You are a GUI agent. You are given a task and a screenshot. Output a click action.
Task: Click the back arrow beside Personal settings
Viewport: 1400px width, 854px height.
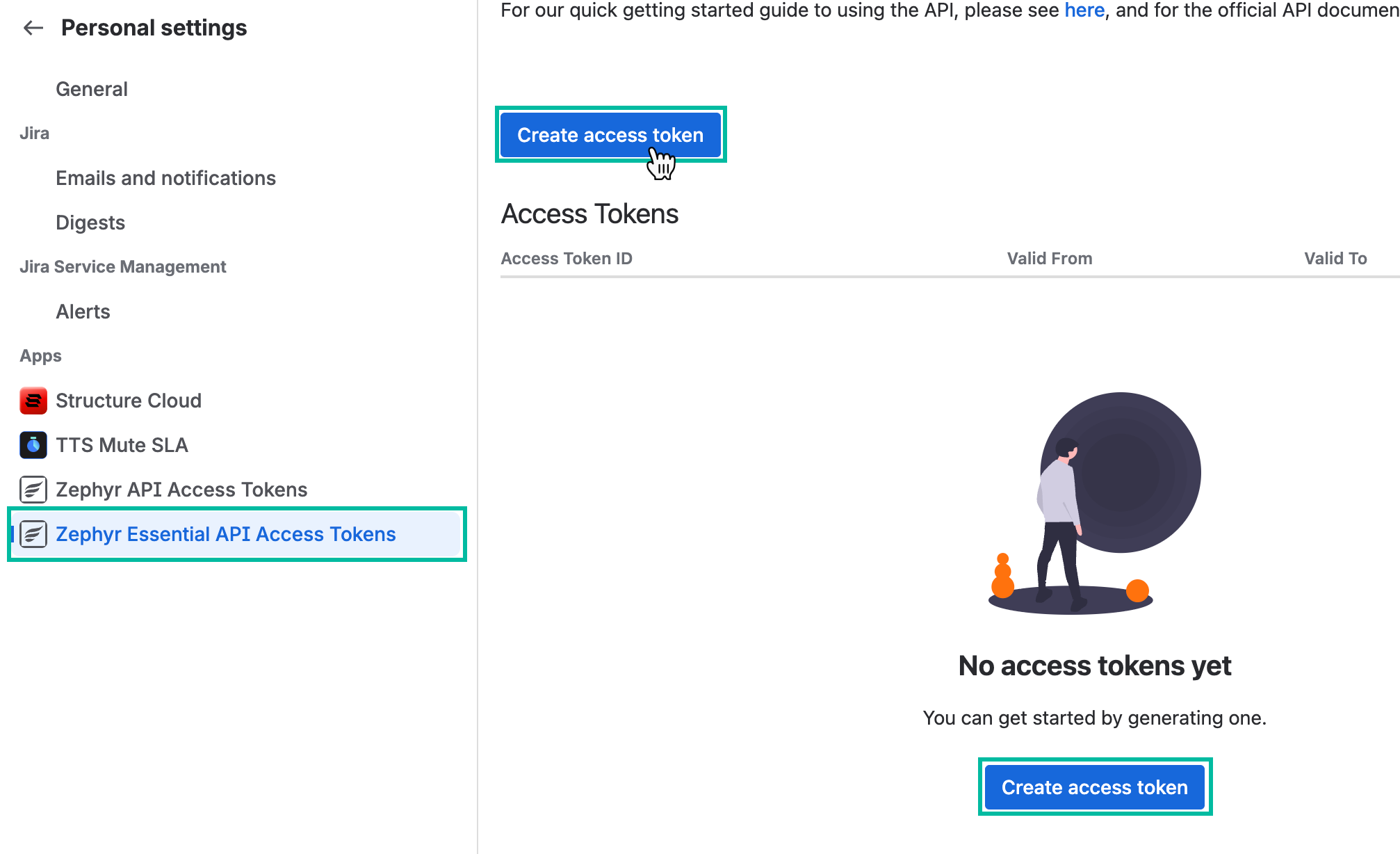click(33, 28)
